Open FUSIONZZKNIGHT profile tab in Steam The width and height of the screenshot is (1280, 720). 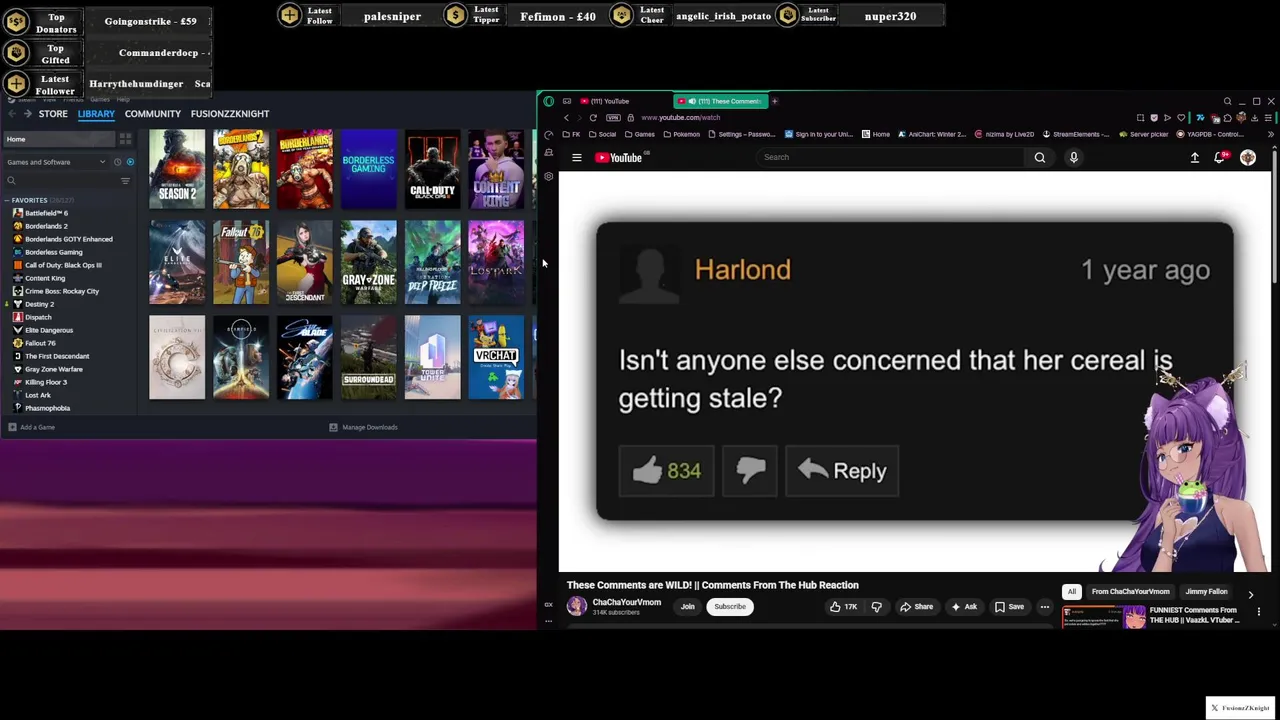click(230, 114)
